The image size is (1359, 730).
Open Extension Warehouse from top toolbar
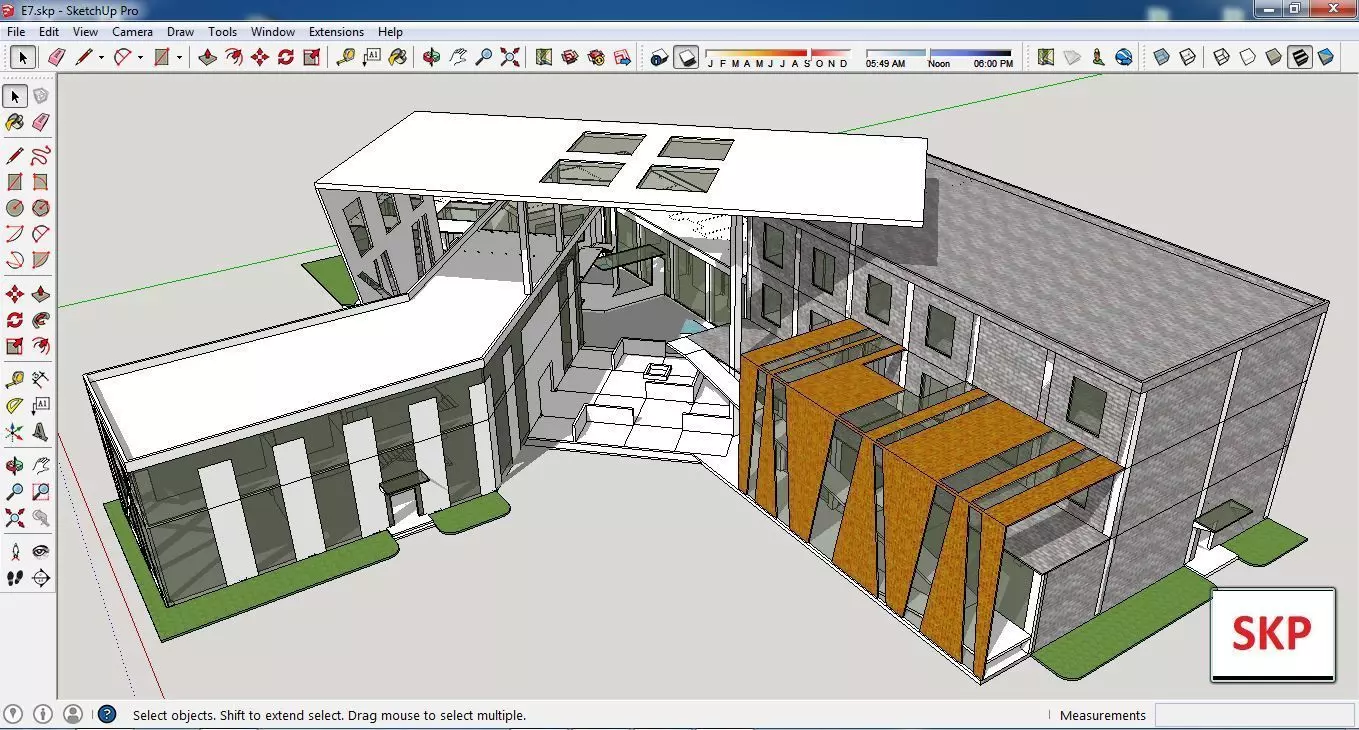pyautogui.click(x=596, y=57)
